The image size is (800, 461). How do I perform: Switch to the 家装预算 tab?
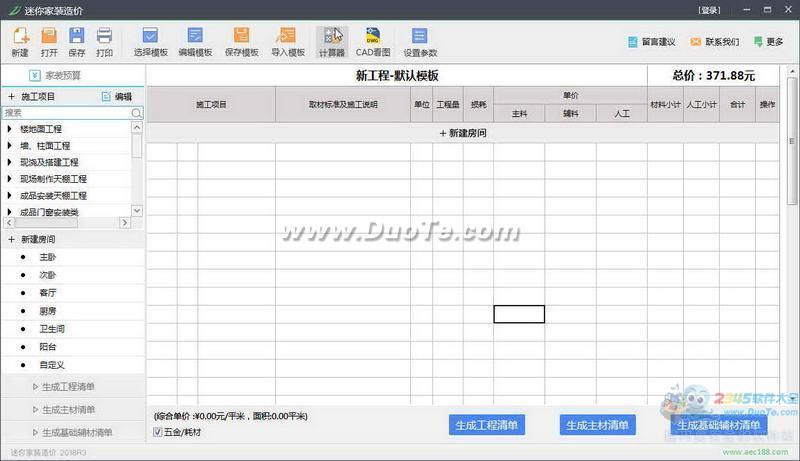point(60,75)
